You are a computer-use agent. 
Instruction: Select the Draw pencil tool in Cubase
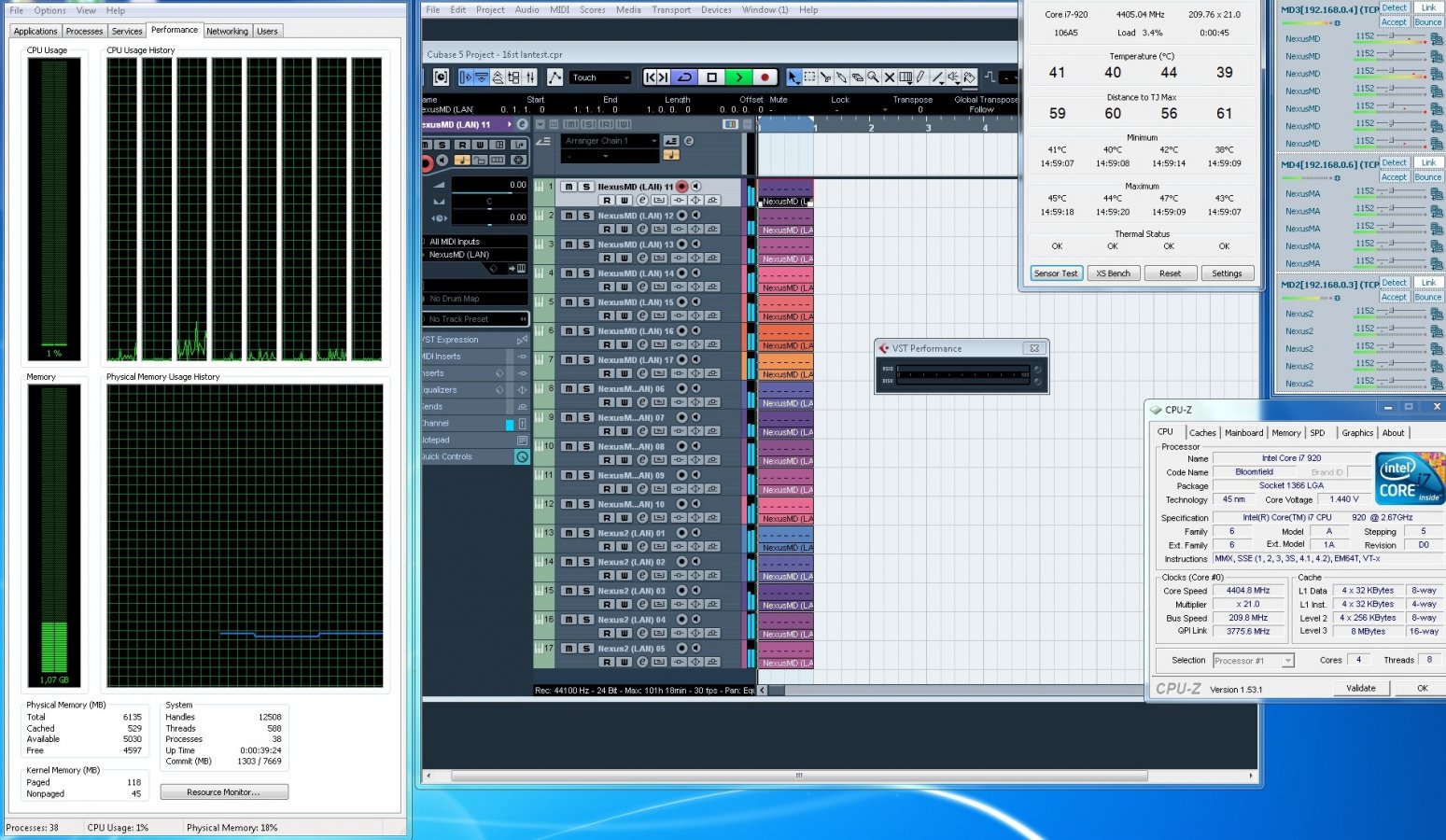pos(920,77)
